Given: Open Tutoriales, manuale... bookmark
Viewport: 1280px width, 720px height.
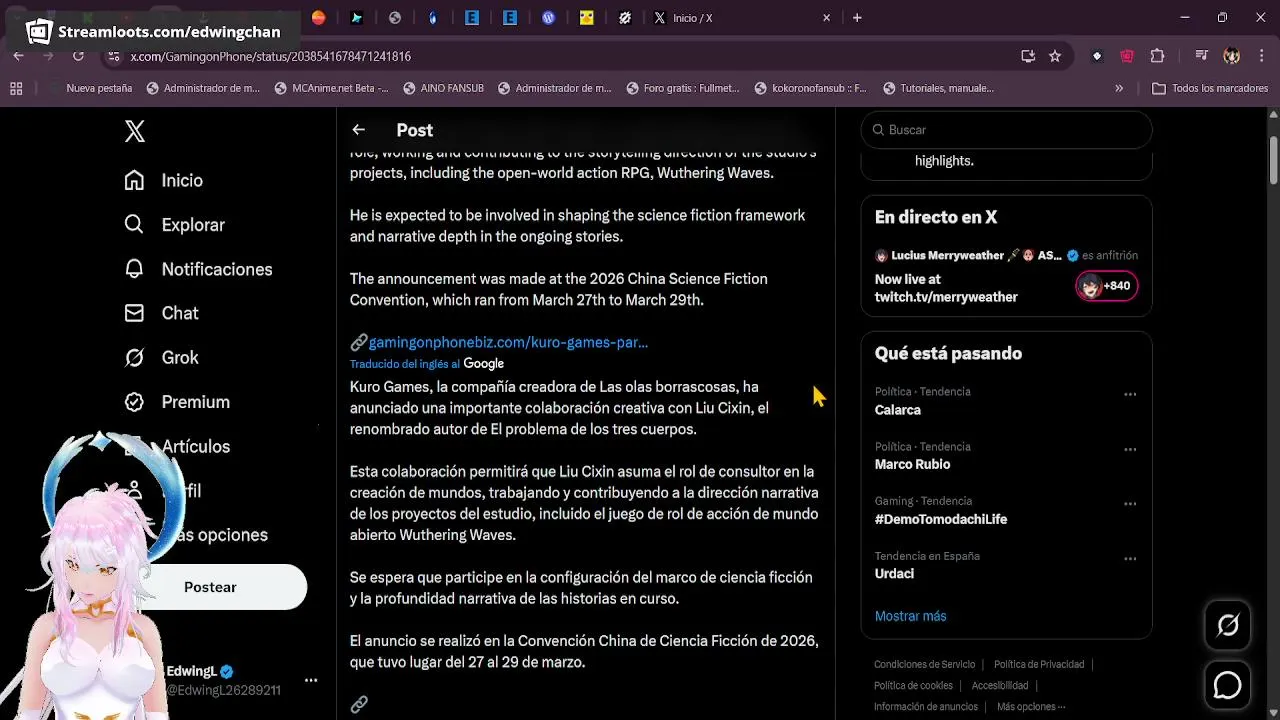Looking at the screenshot, I should click(x=938, y=88).
